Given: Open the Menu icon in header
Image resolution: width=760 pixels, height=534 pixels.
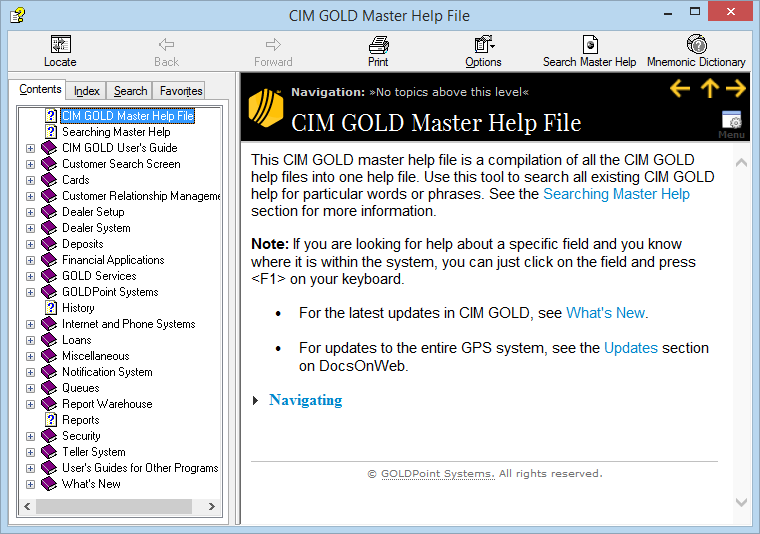Looking at the screenshot, I should (x=731, y=125).
